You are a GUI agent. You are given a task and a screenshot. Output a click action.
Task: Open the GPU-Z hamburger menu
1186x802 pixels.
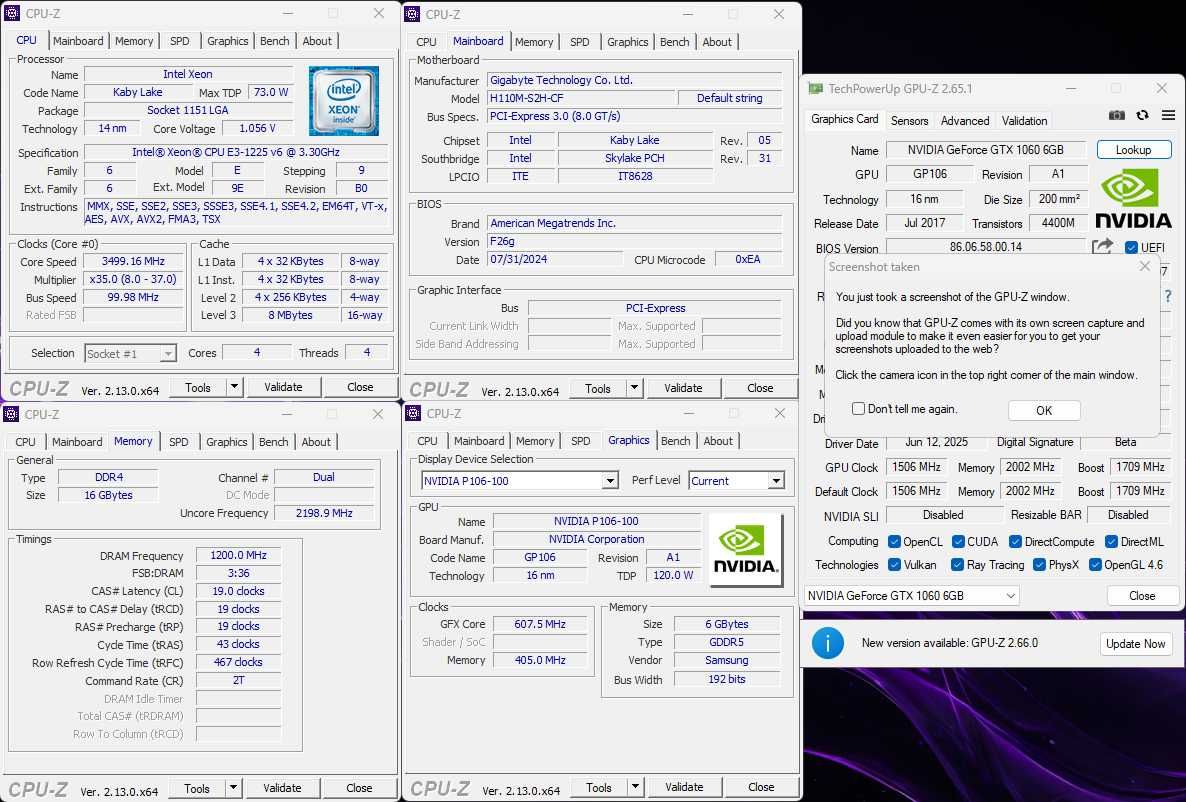[x=1168, y=116]
